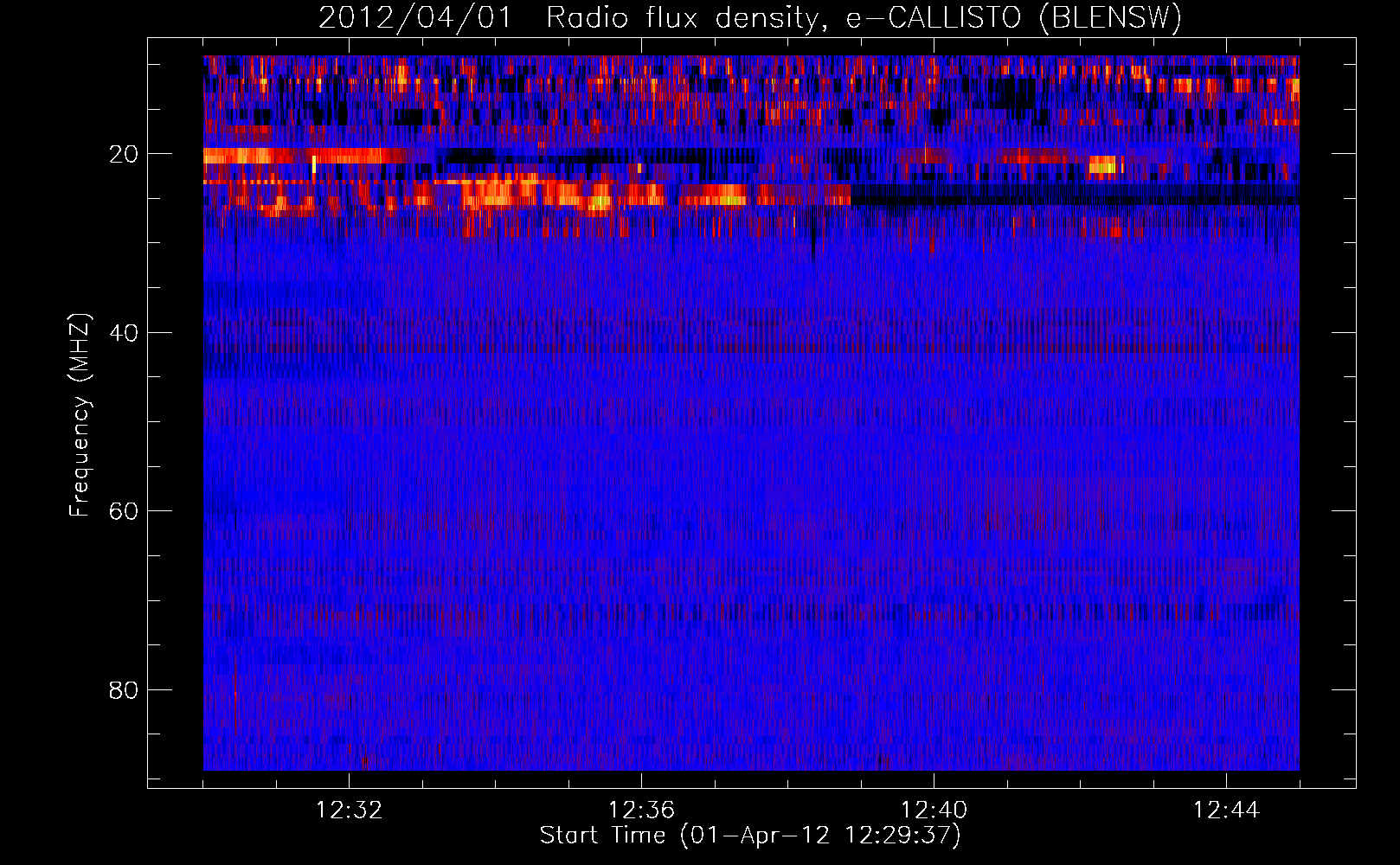The image size is (1400, 865).
Task: Click the 12:32 time tick label
Action: (350, 811)
